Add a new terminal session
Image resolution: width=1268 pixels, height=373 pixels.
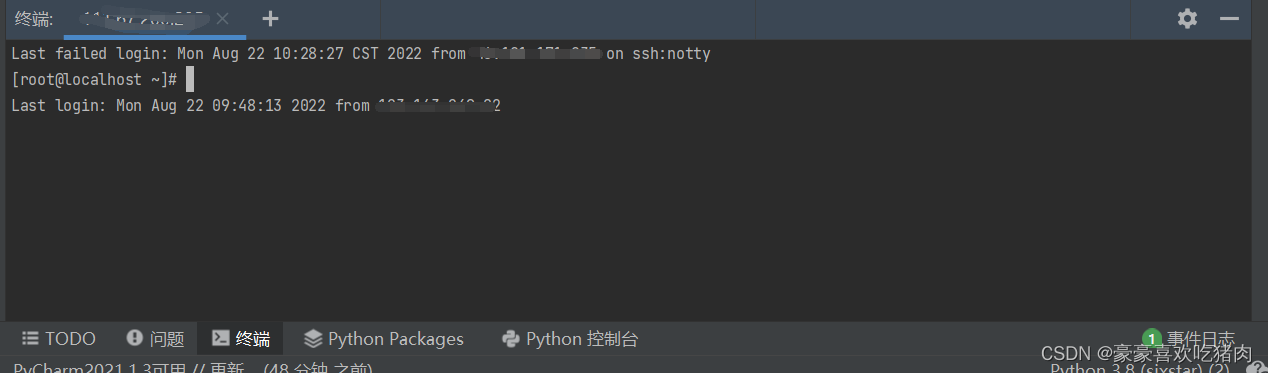tap(270, 18)
